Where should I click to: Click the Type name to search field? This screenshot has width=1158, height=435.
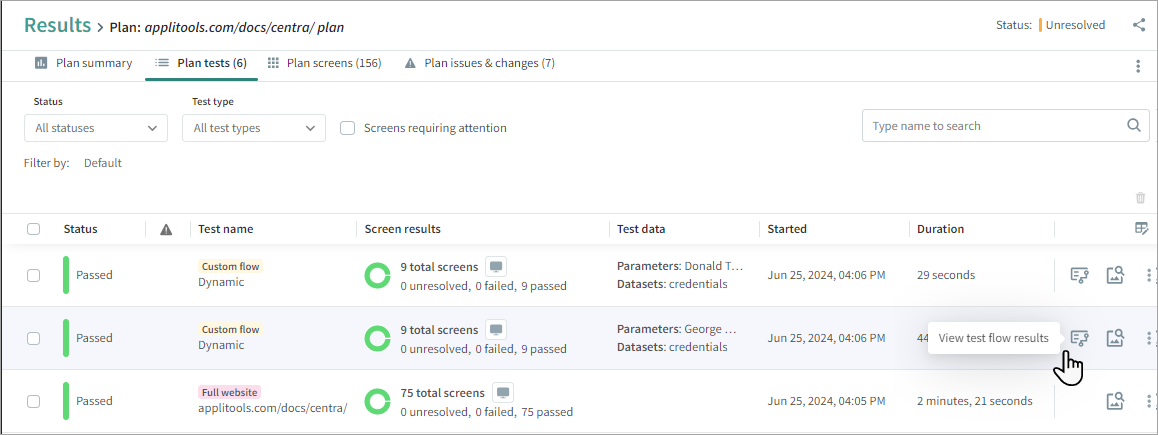coord(990,126)
